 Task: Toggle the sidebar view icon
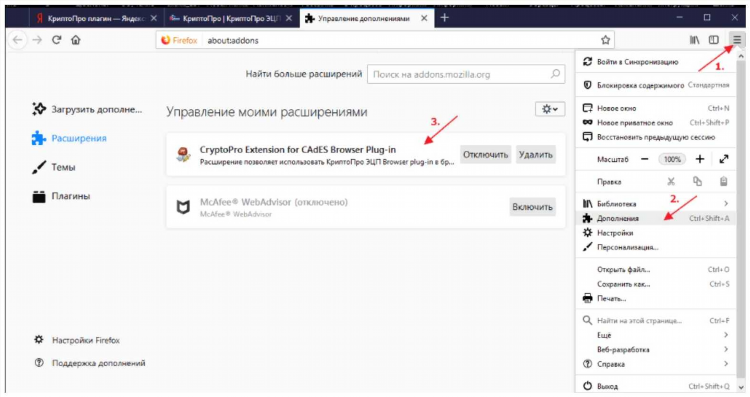(714, 40)
